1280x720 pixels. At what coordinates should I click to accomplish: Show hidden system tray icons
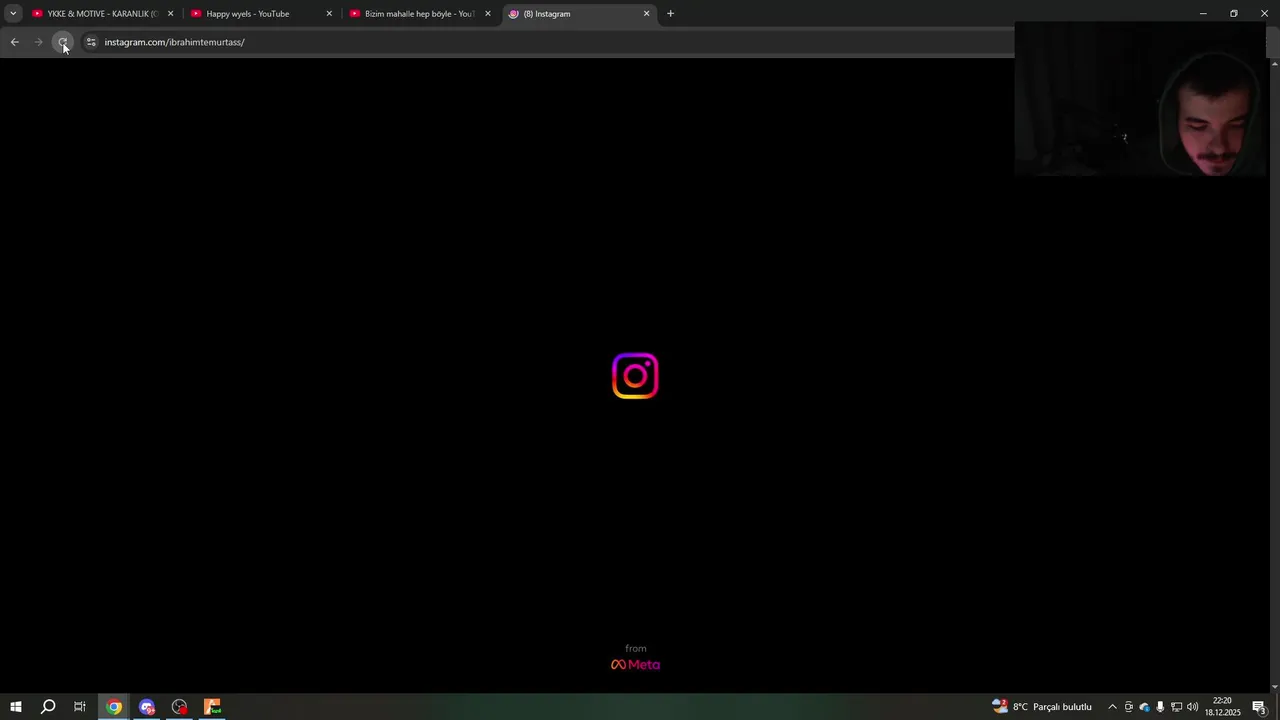tap(1112, 707)
